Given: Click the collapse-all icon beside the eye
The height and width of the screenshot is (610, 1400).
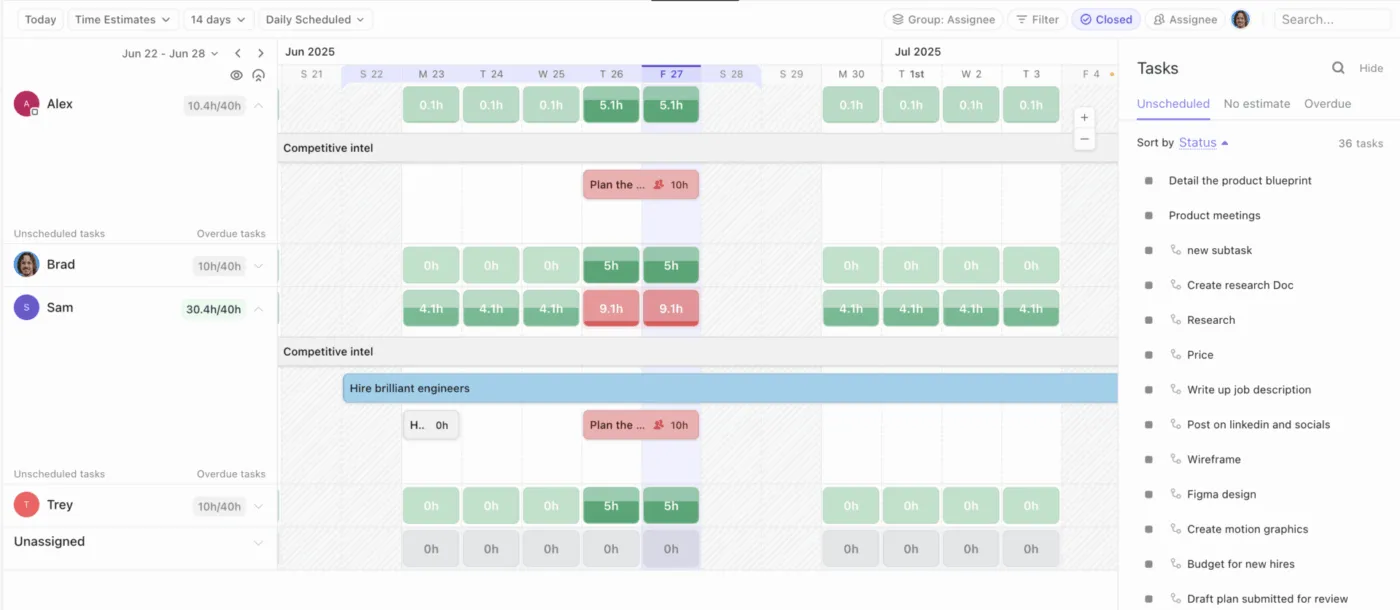Looking at the screenshot, I should (x=258, y=75).
